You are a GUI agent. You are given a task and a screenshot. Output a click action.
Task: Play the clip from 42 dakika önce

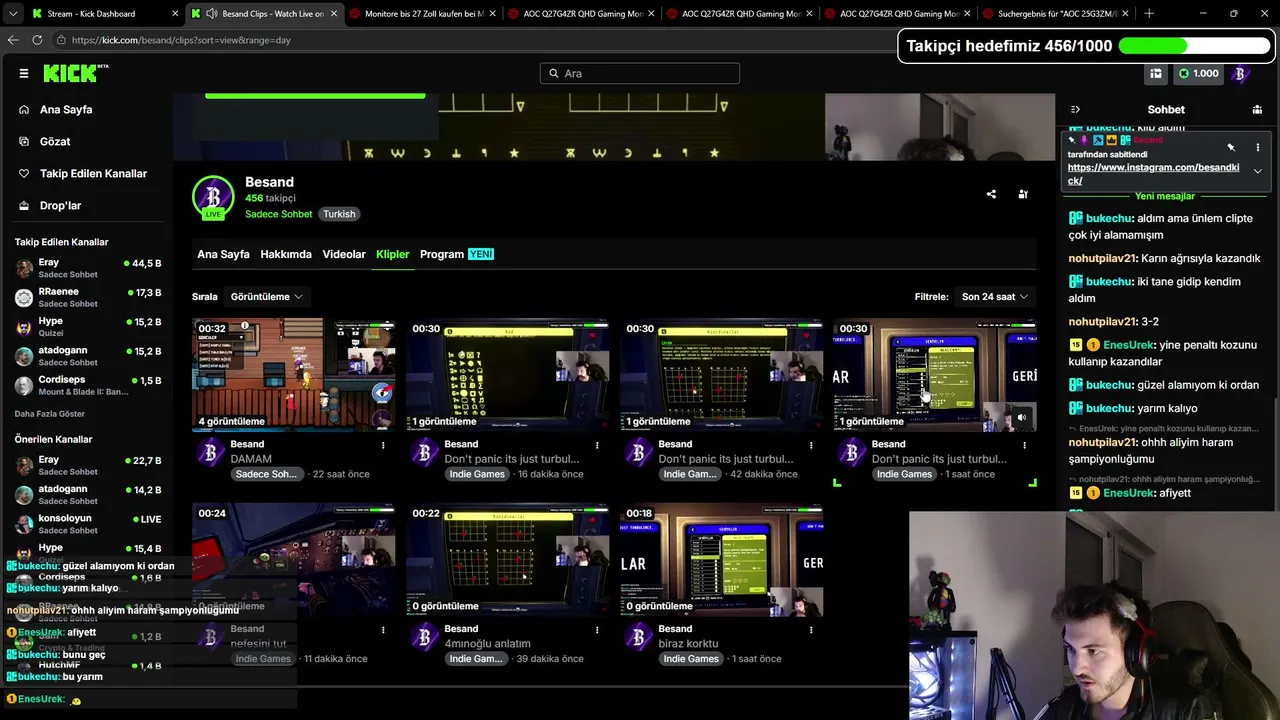[x=721, y=375]
